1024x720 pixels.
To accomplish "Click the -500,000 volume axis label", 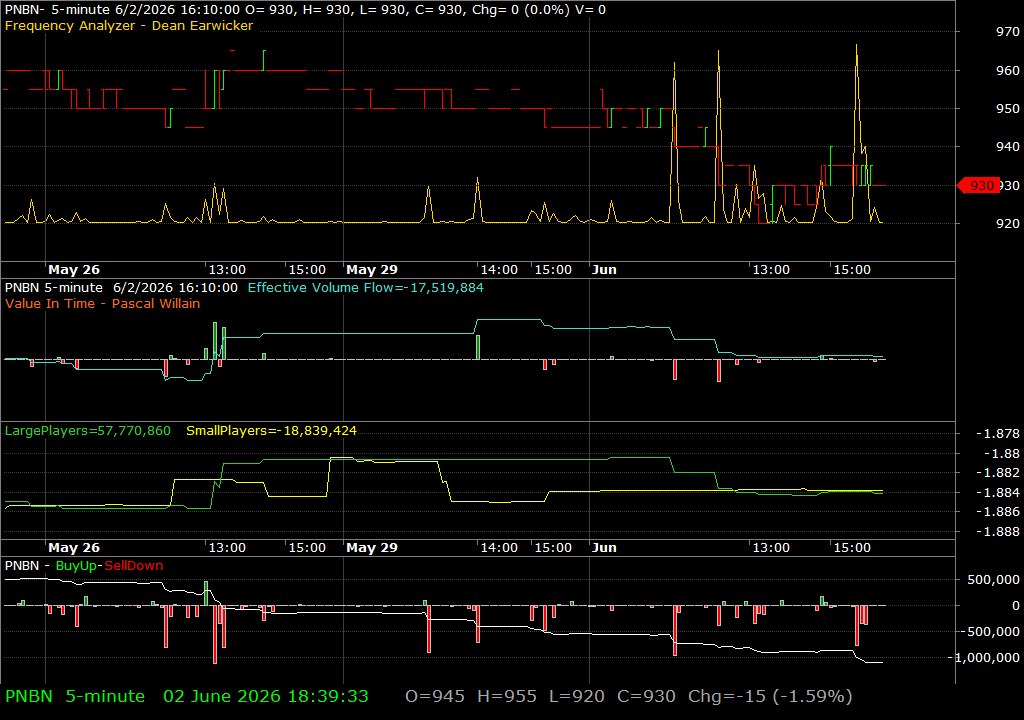I will pyautogui.click(x=989, y=632).
